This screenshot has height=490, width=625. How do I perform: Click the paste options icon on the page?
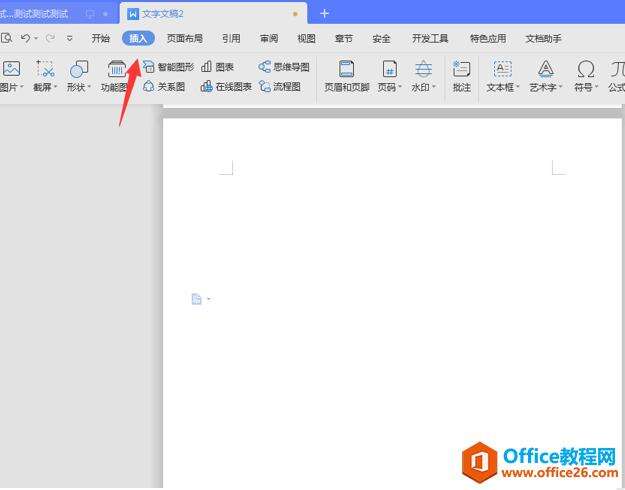[x=197, y=299]
